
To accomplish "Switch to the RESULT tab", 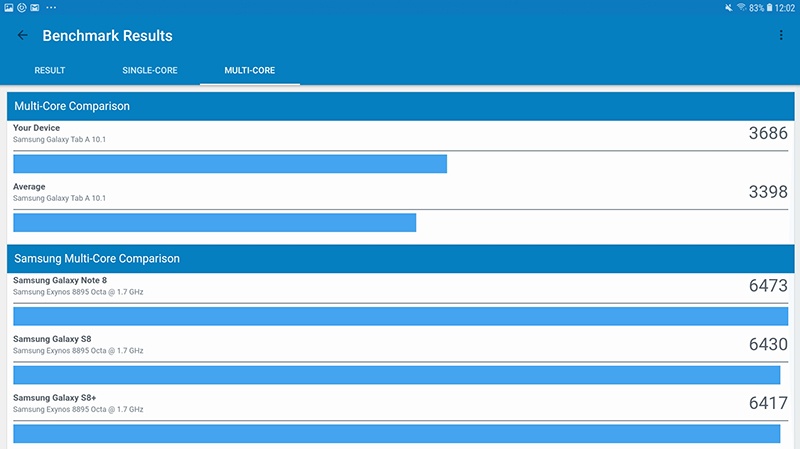I will coord(49,70).
